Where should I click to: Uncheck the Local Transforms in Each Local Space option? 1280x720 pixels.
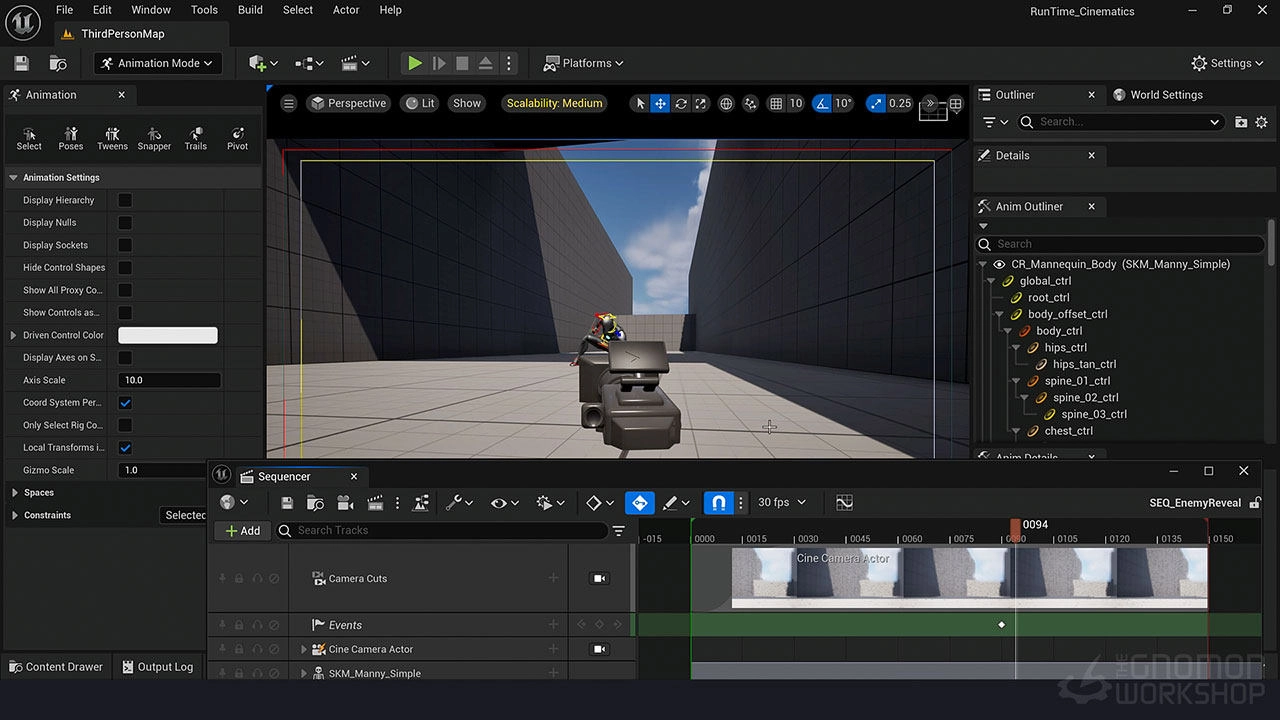(124, 447)
